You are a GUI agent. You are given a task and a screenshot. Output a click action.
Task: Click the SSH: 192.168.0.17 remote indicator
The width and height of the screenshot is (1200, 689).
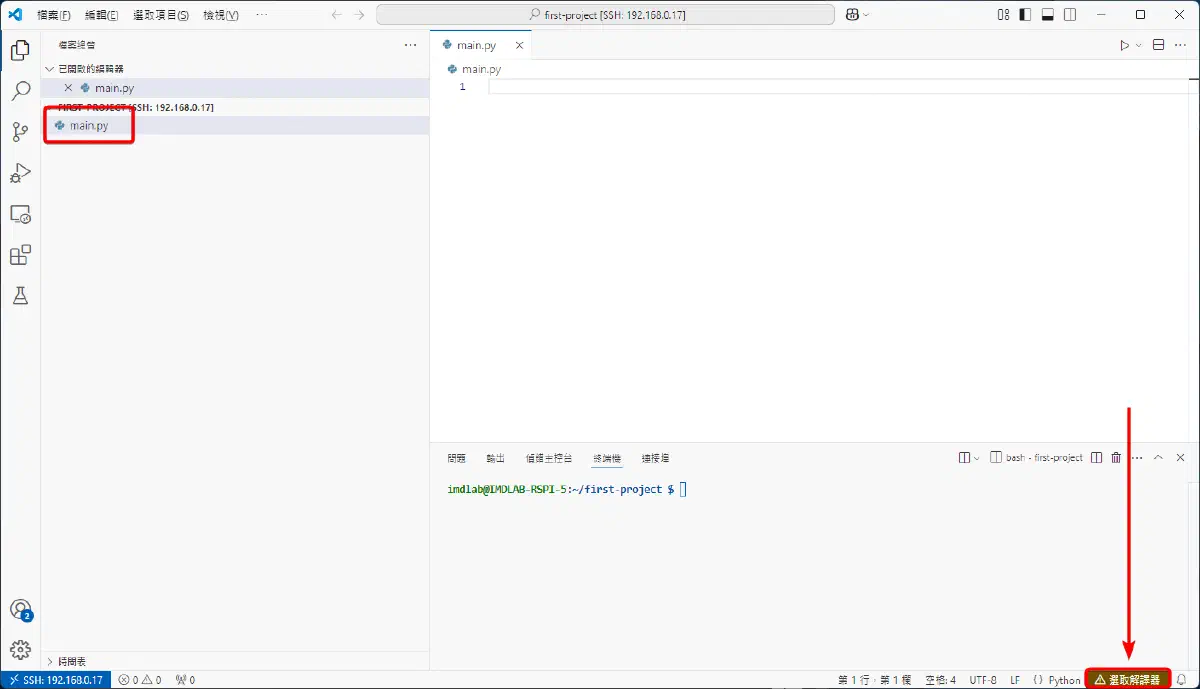[x=56, y=680]
